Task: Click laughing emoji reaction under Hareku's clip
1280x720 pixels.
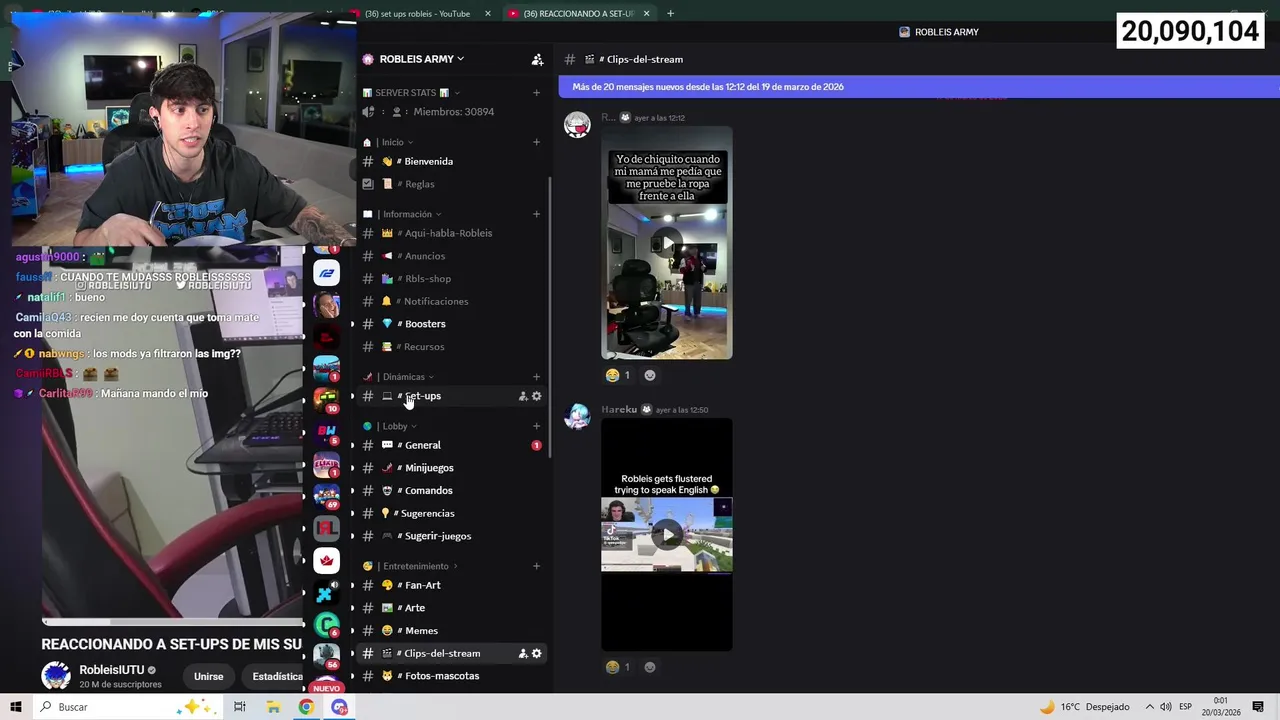Action: [618, 667]
